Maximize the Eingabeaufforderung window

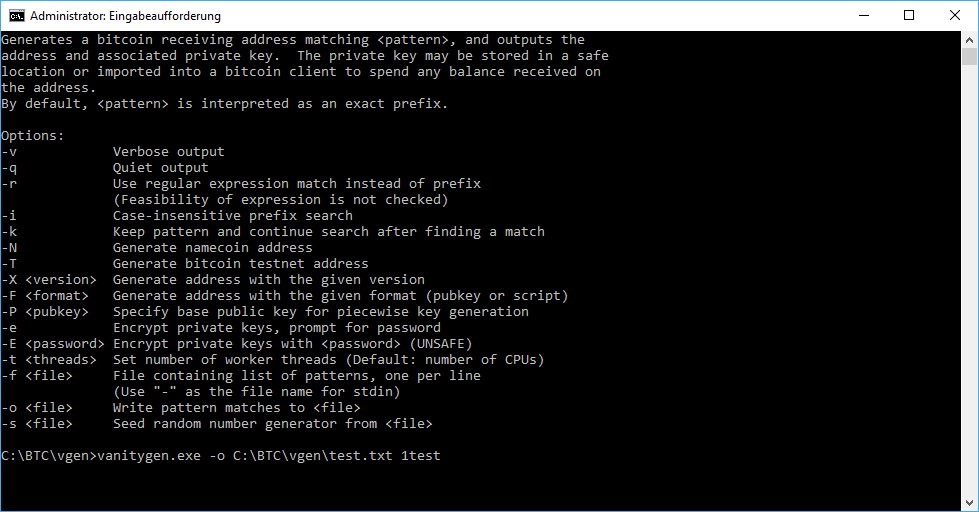(909, 16)
